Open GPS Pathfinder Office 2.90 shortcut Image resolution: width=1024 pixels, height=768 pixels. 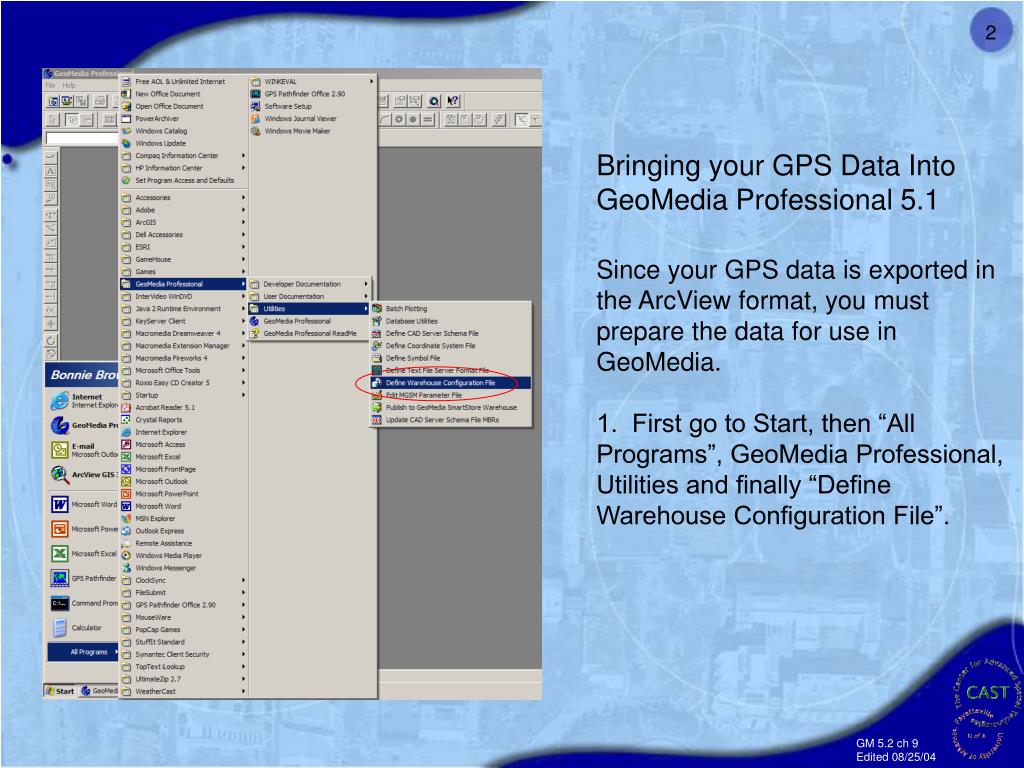313,93
